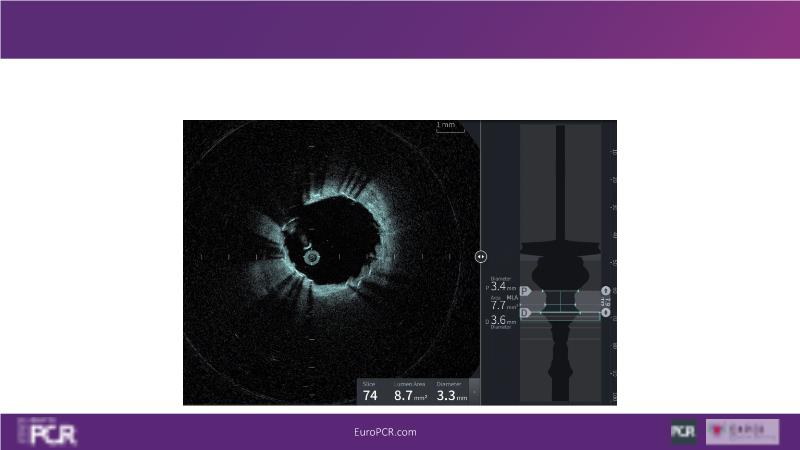Image resolution: width=800 pixels, height=450 pixels.
Task: Click the OCT catheter ring in lumen
Action: [x=311, y=257]
